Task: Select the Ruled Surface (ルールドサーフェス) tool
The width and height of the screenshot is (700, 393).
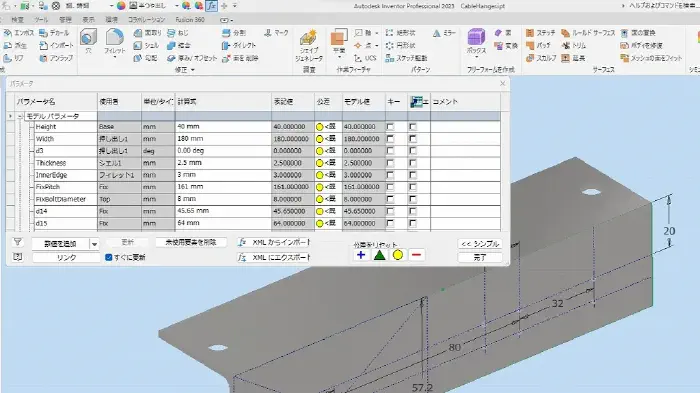Action: 588,33
